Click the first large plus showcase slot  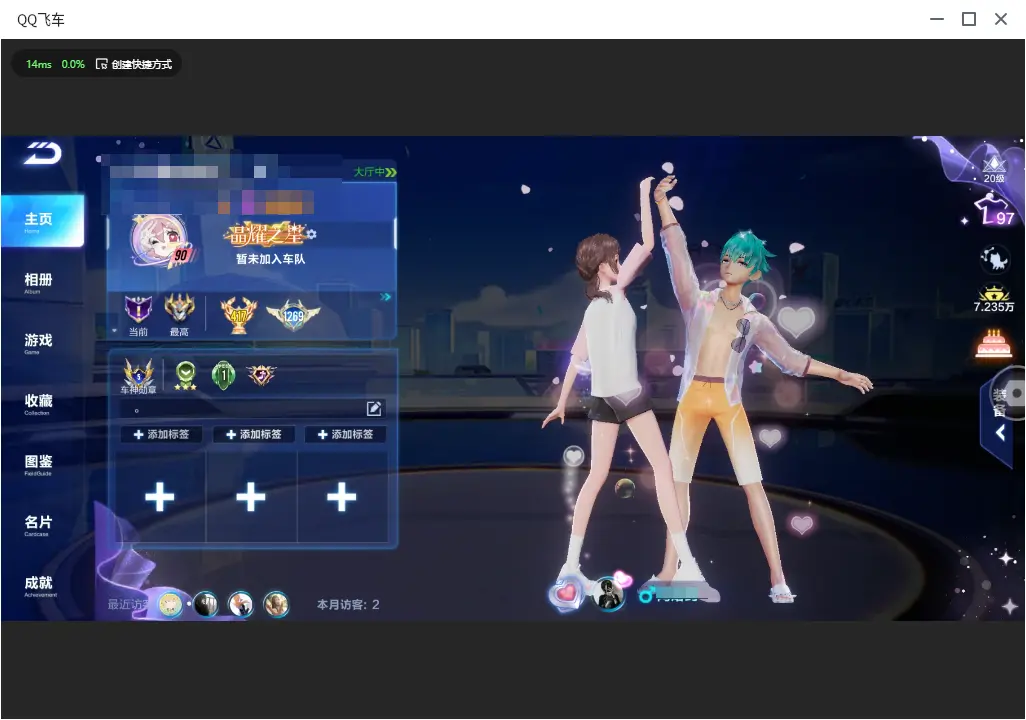point(160,497)
